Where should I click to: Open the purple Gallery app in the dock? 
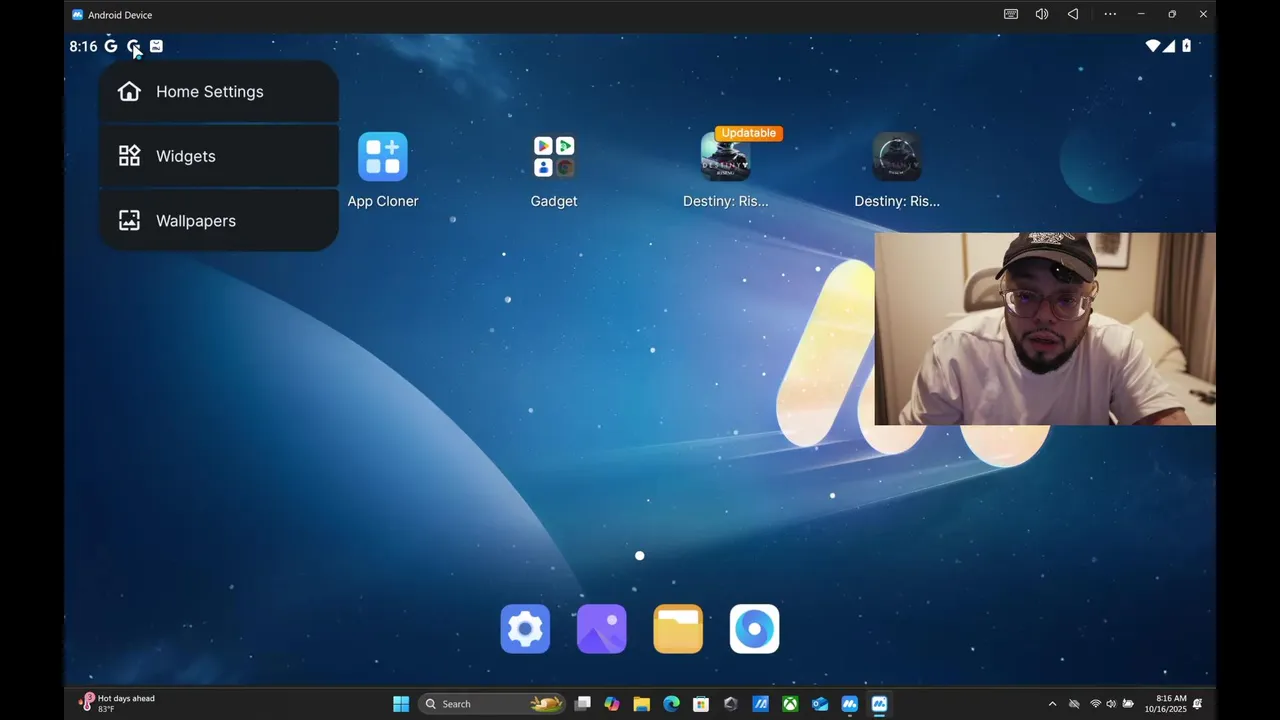tap(602, 629)
